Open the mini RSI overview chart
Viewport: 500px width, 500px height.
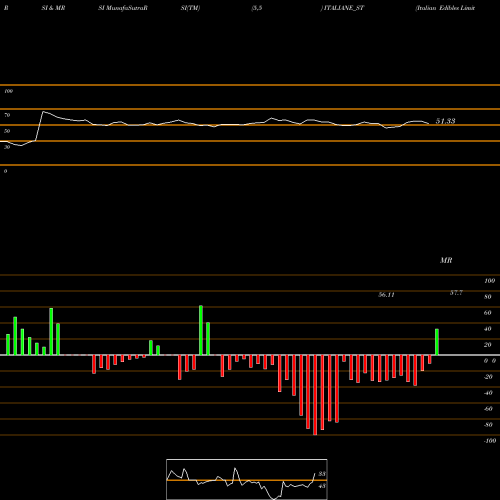coord(247,479)
